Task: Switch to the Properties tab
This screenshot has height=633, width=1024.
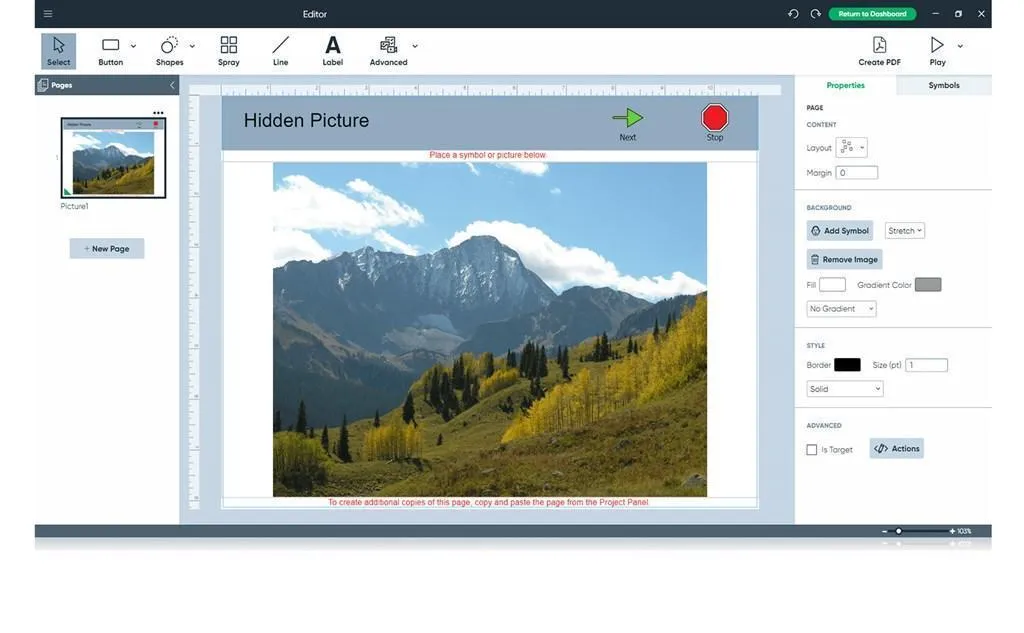Action: (x=845, y=86)
